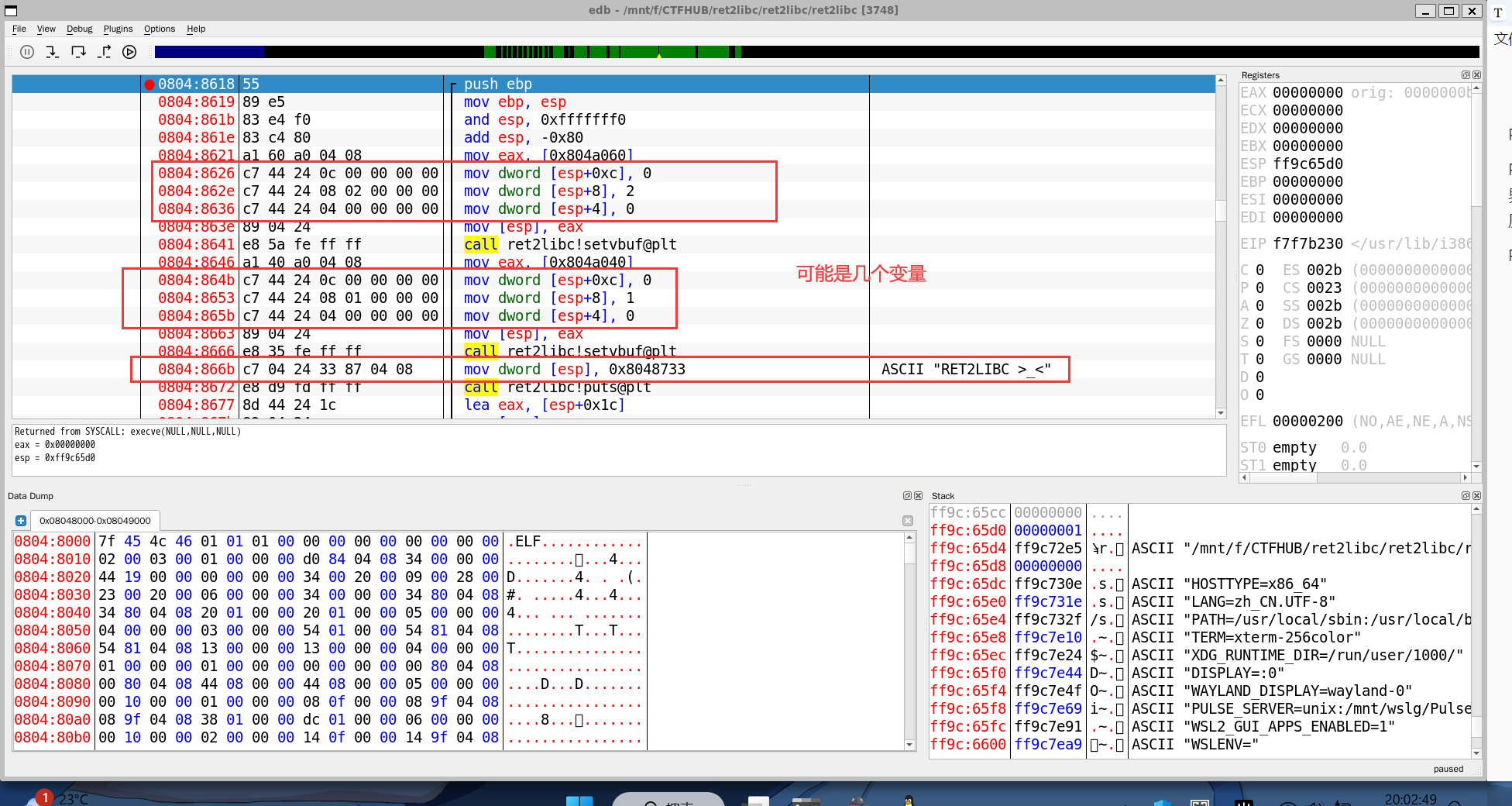
Task: Click the taskbar clock showing 20:02:49
Action: click(1411, 799)
